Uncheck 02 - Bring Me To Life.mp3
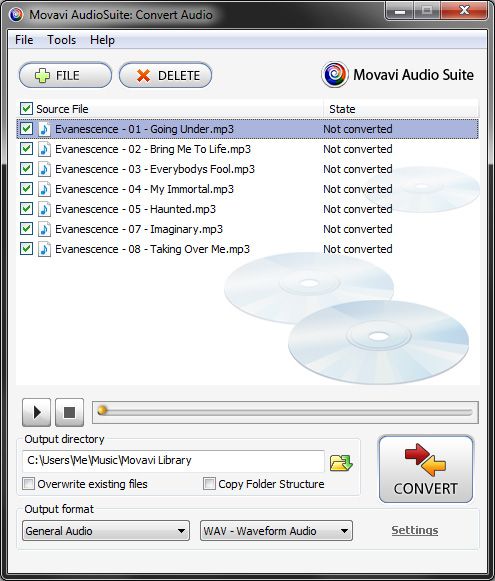This screenshot has width=495, height=581. (26, 149)
